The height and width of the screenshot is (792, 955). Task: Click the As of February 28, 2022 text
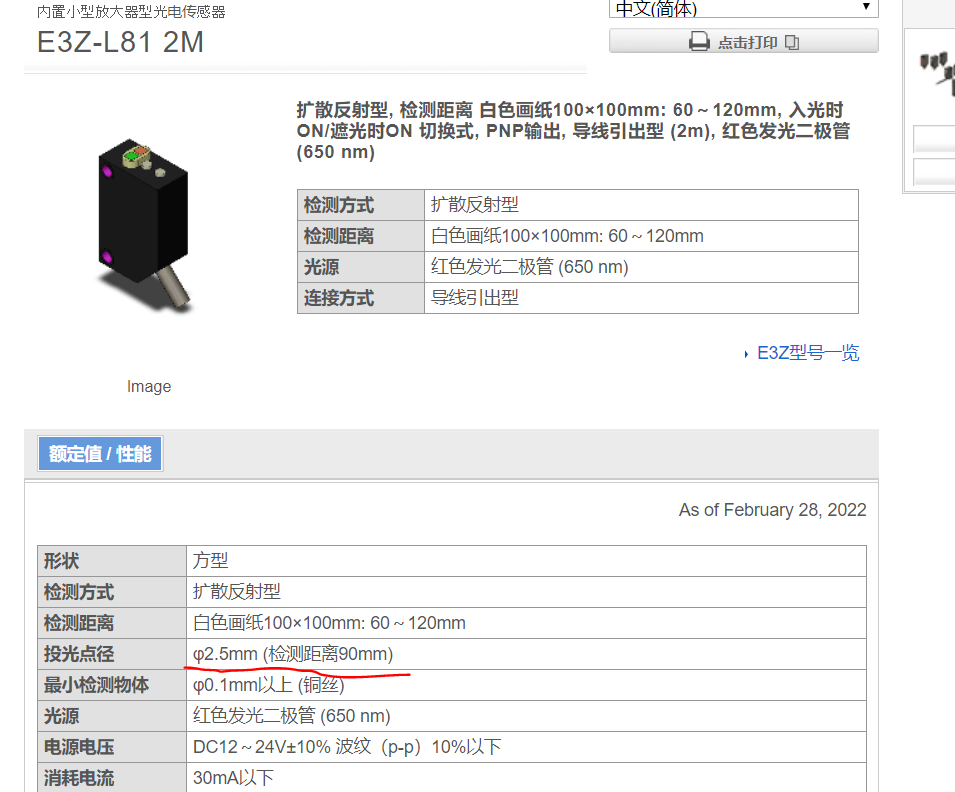coord(772,510)
